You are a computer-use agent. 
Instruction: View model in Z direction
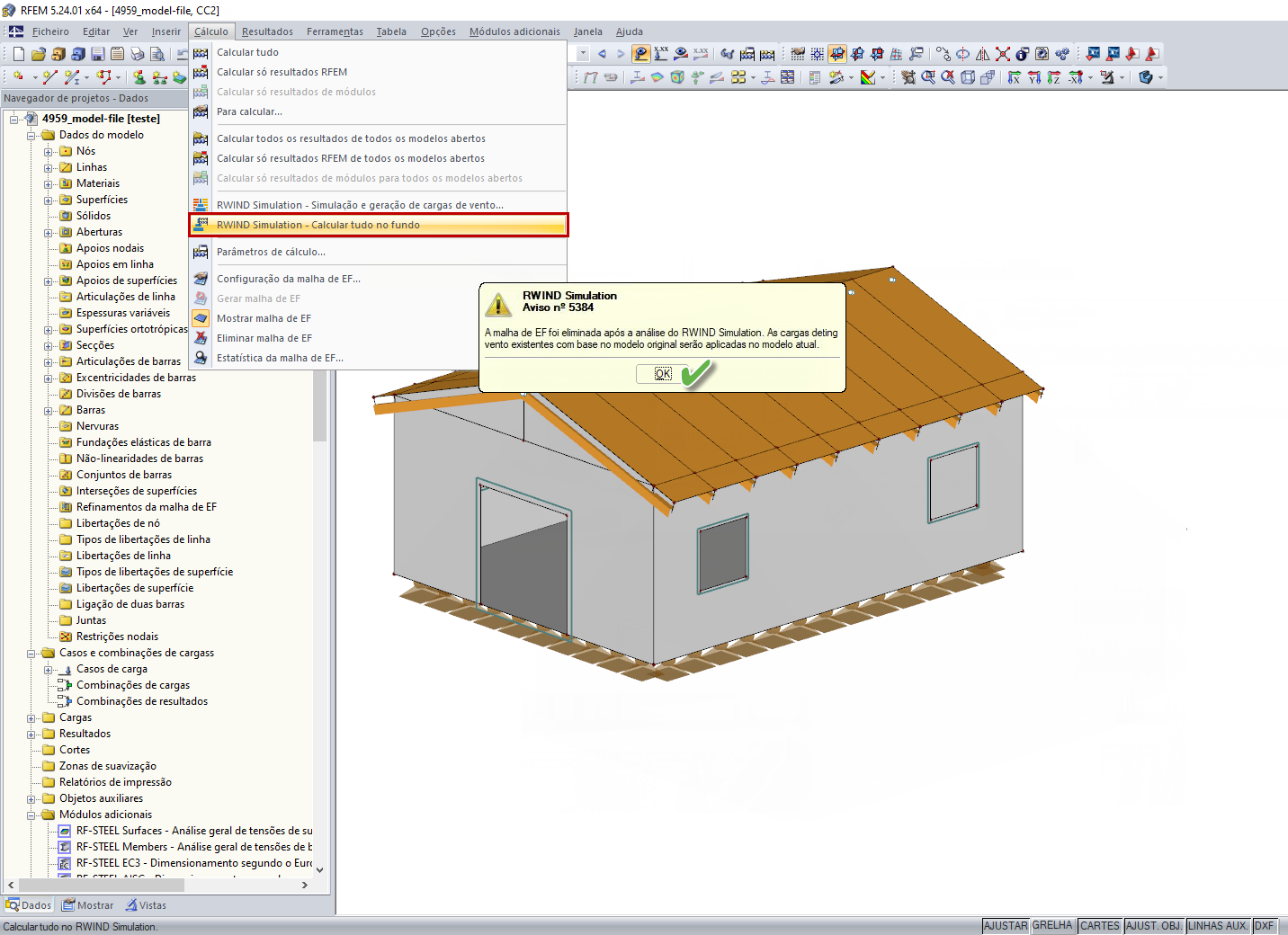(x=1054, y=77)
